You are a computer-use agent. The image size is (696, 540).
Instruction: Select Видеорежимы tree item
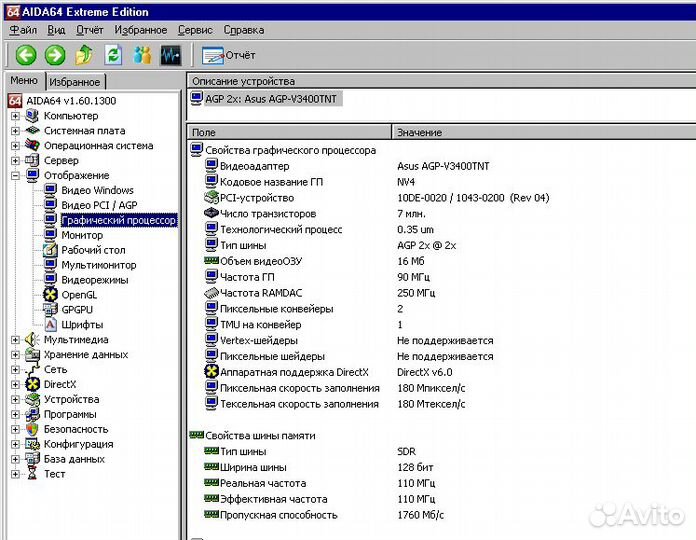coord(95,280)
